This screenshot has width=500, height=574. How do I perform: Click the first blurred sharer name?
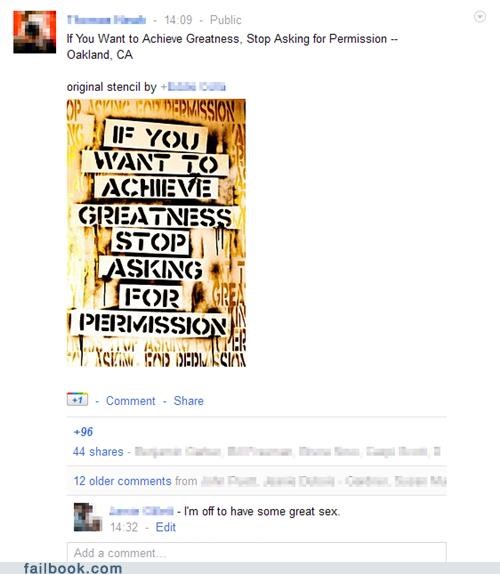178,452
